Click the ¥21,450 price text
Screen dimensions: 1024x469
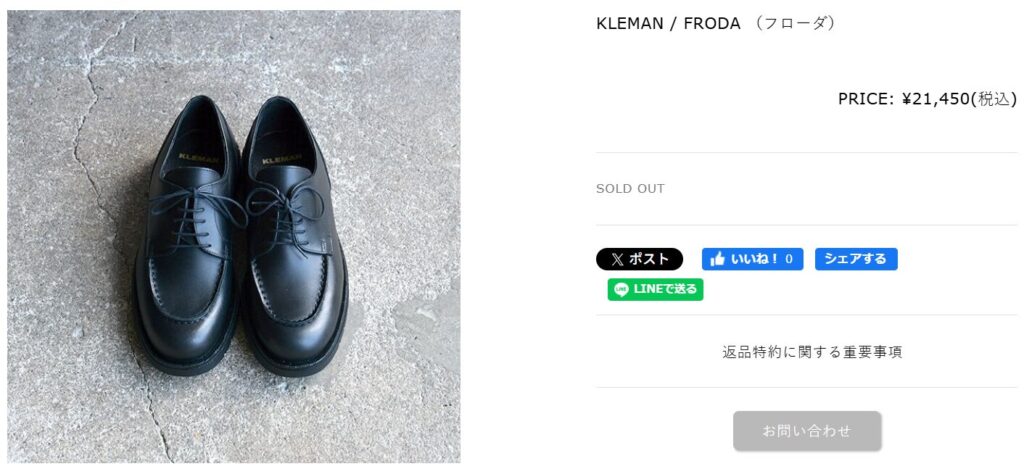[x=936, y=99]
